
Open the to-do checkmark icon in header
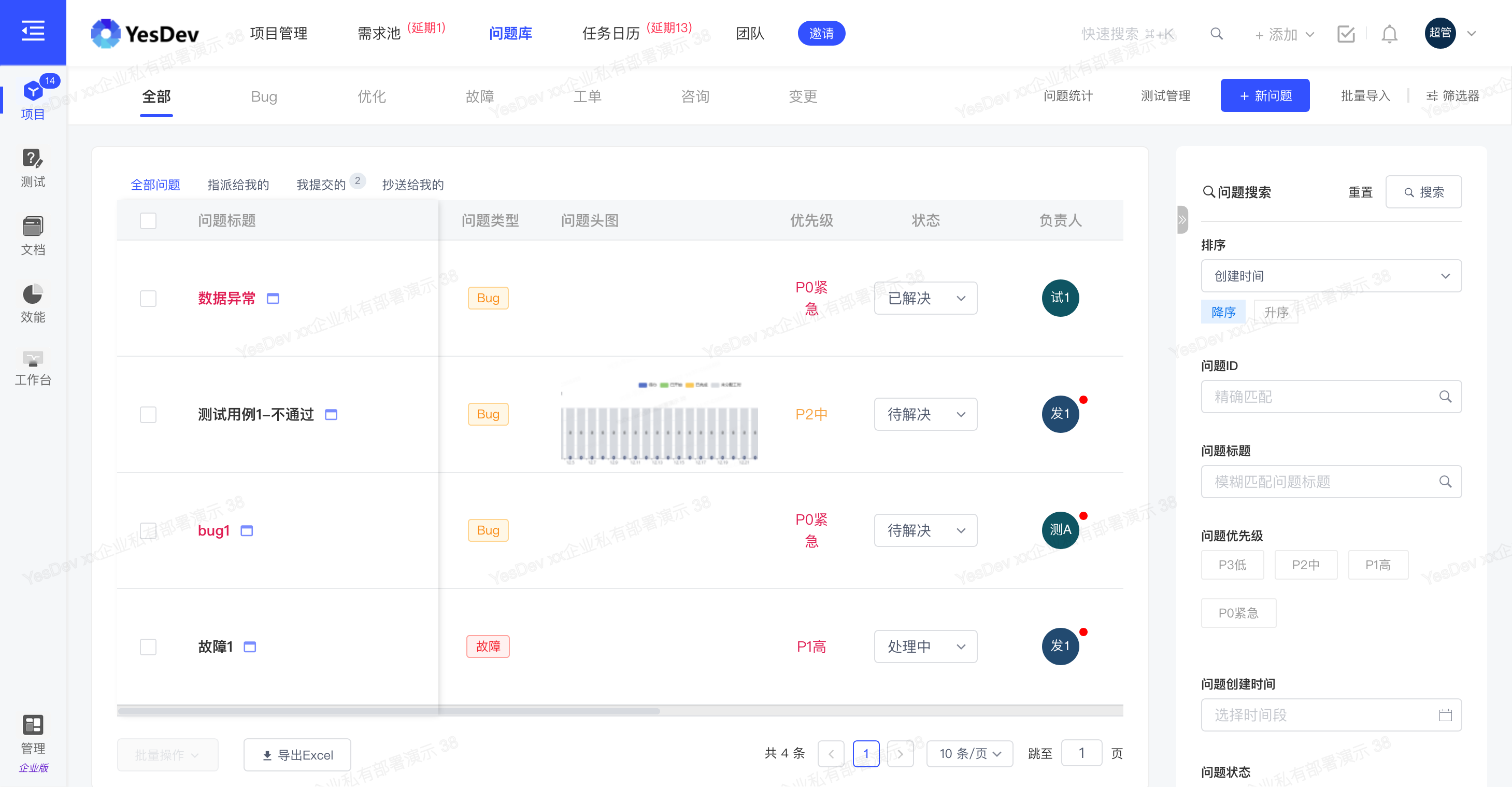click(1345, 34)
